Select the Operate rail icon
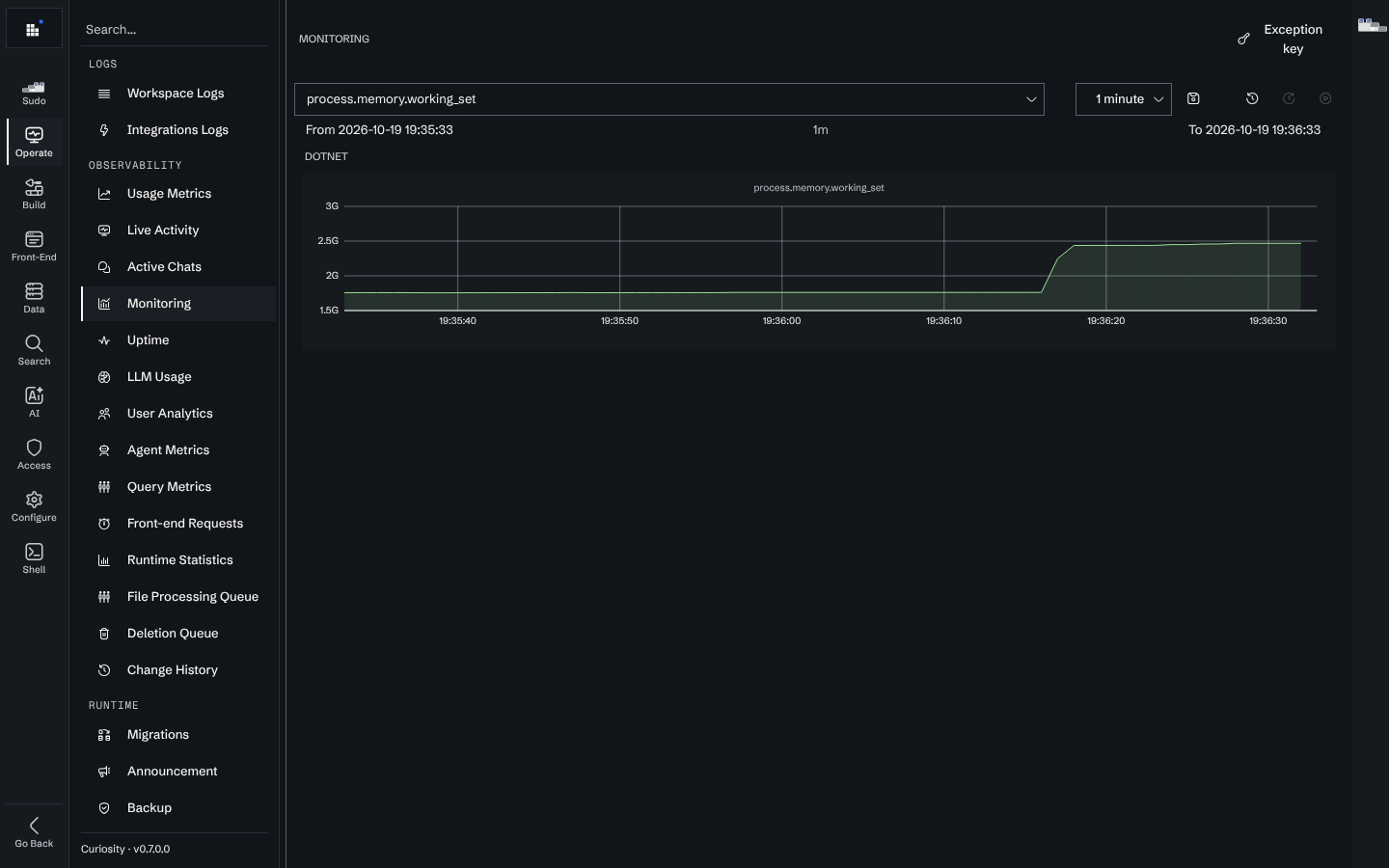This screenshot has height=868, width=1389. (x=34, y=143)
